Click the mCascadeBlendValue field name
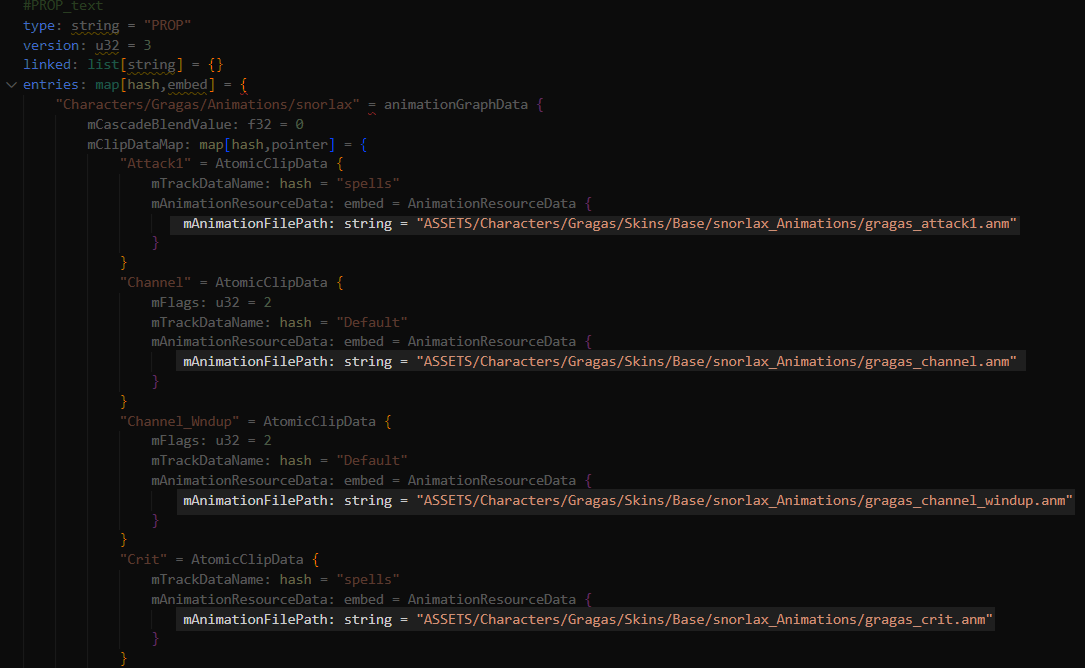 [x=159, y=125]
